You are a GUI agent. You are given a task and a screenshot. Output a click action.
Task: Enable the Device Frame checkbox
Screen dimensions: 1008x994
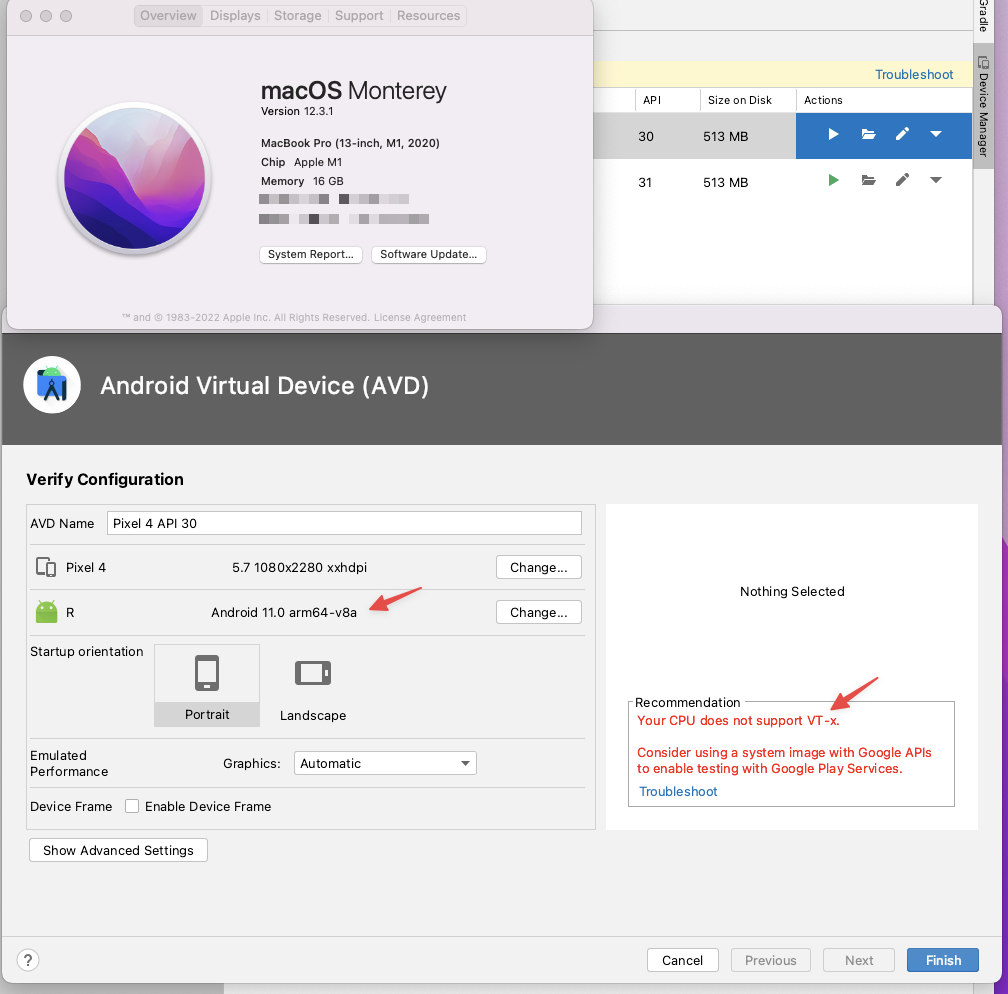132,806
